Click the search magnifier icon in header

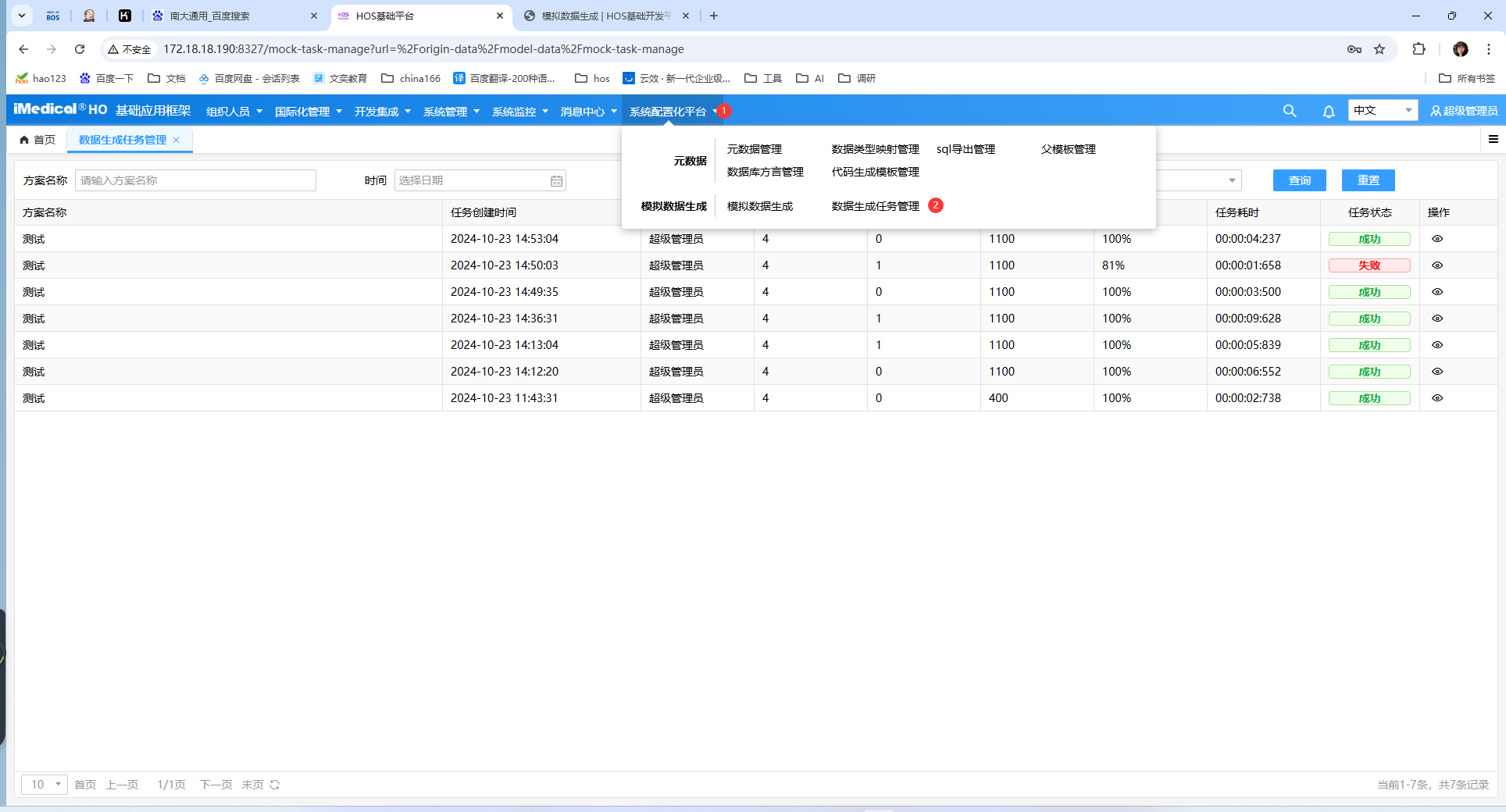tap(1290, 111)
